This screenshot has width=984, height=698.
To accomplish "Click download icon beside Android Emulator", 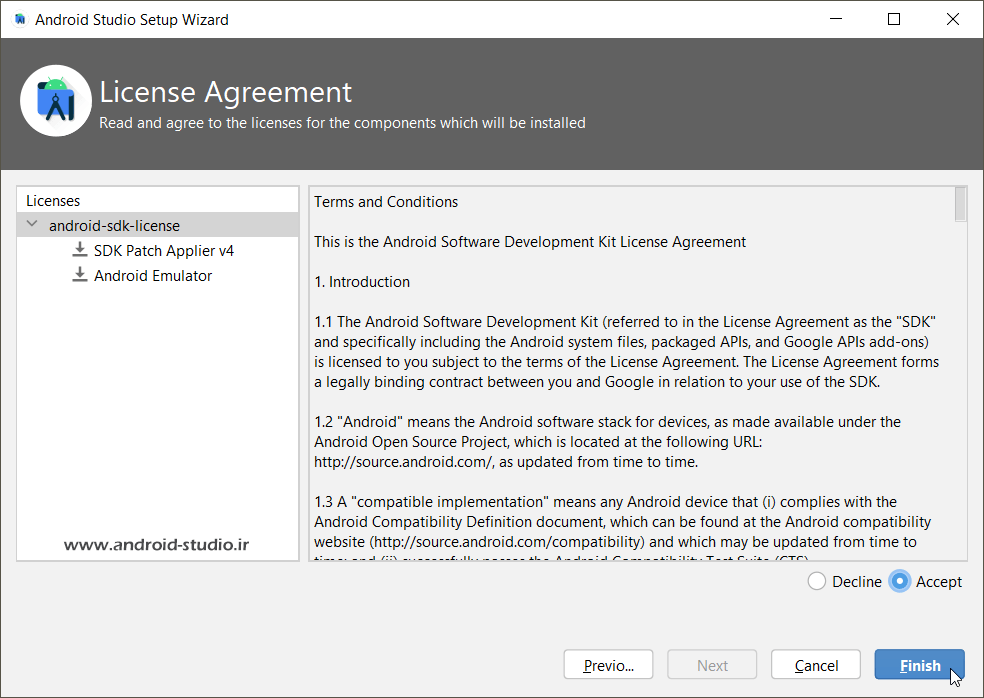I will pos(79,275).
